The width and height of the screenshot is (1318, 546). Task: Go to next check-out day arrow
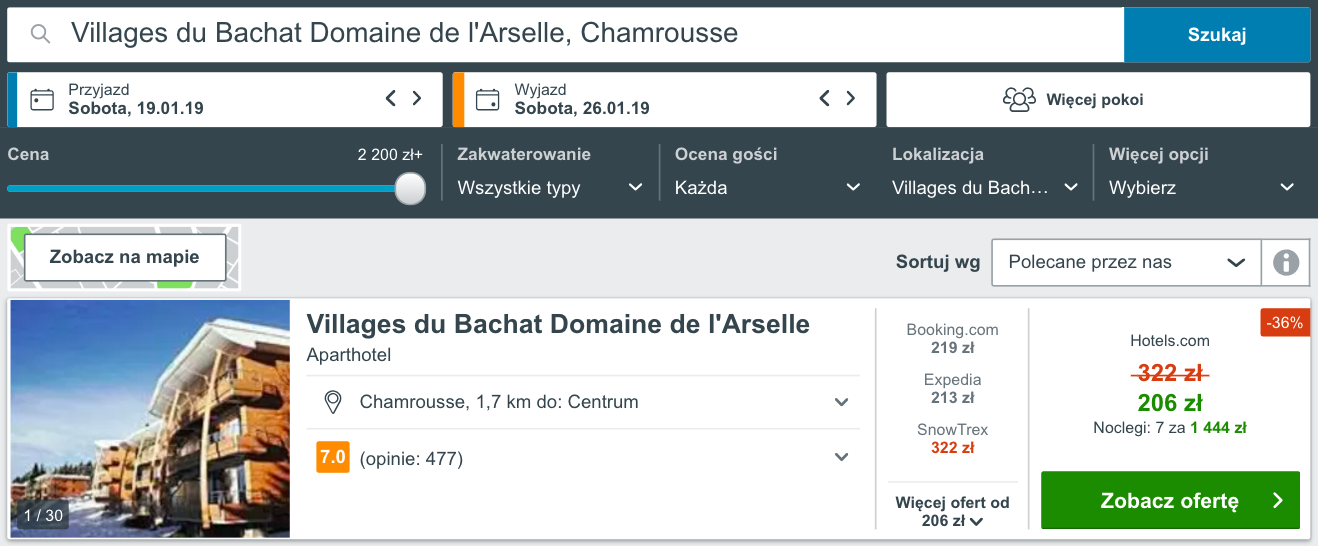click(851, 98)
